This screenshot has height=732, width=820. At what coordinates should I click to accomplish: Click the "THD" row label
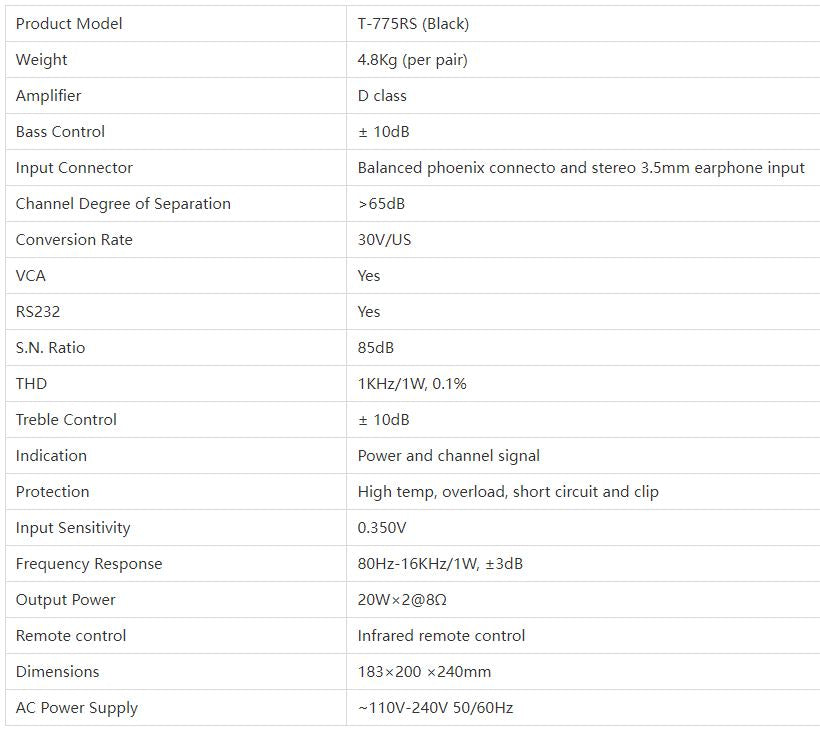tap(31, 384)
